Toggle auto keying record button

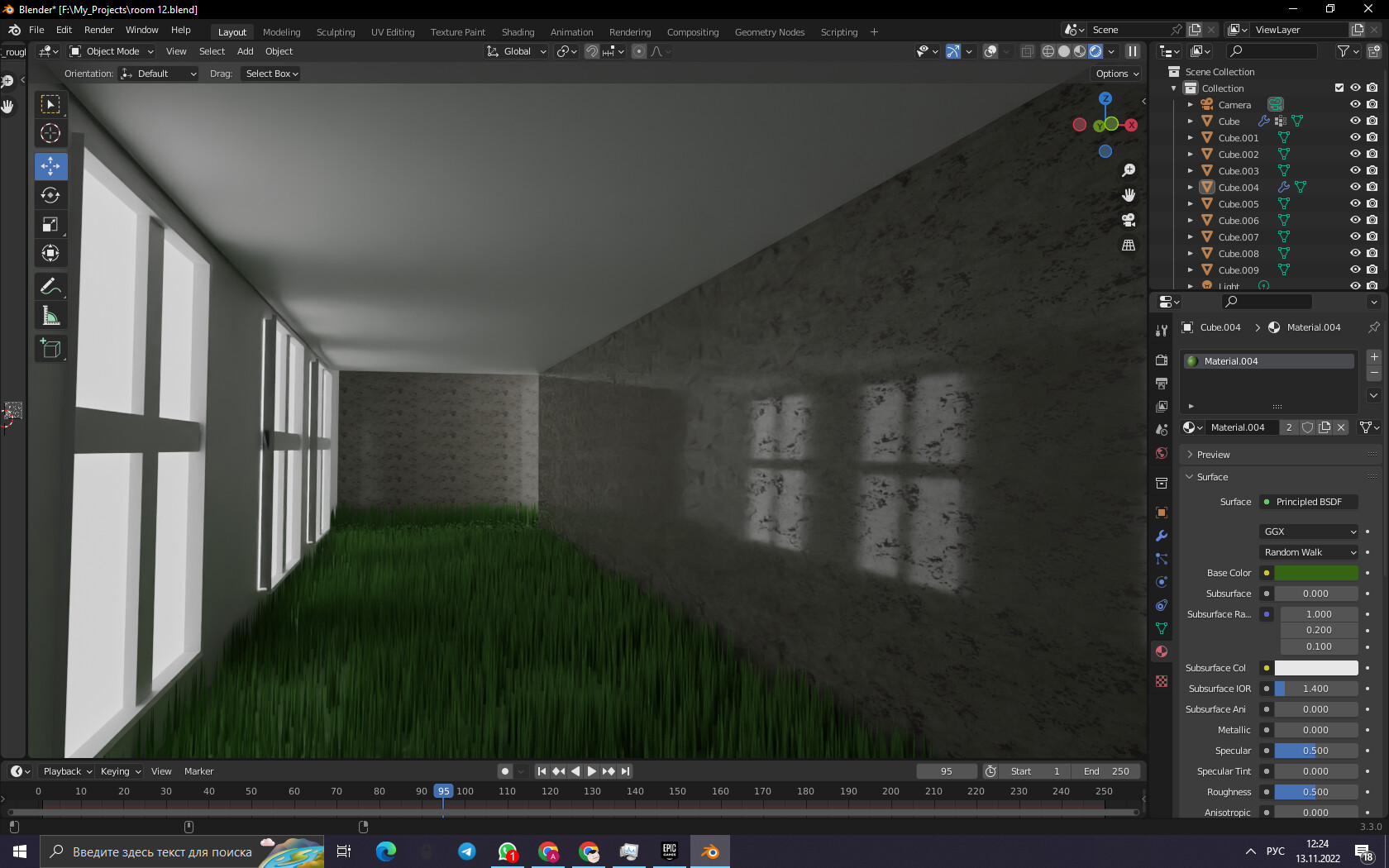pyautogui.click(x=505, y=771)
